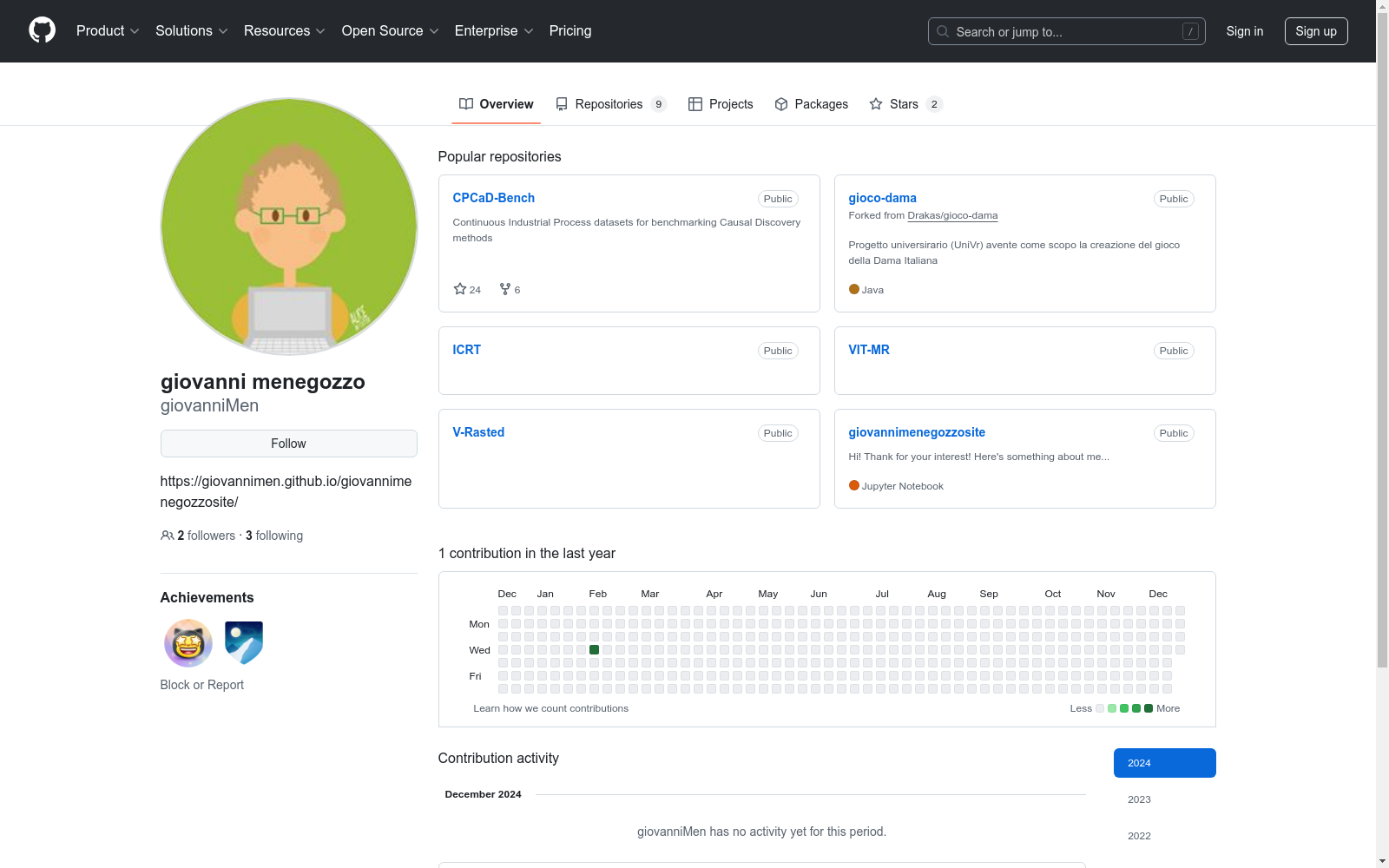
Task: Click the Repositories count badge 9
Action: pos(659,104)
